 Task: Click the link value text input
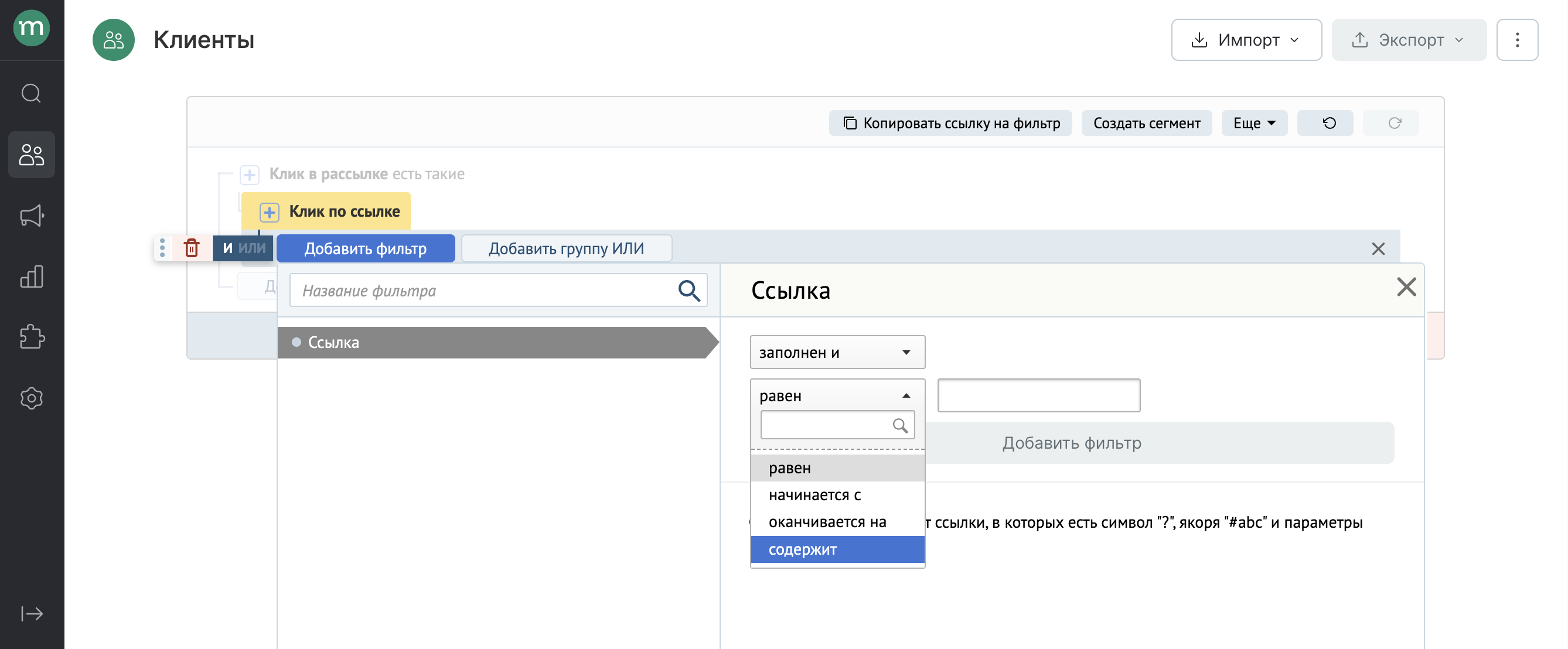(1038, 396)
